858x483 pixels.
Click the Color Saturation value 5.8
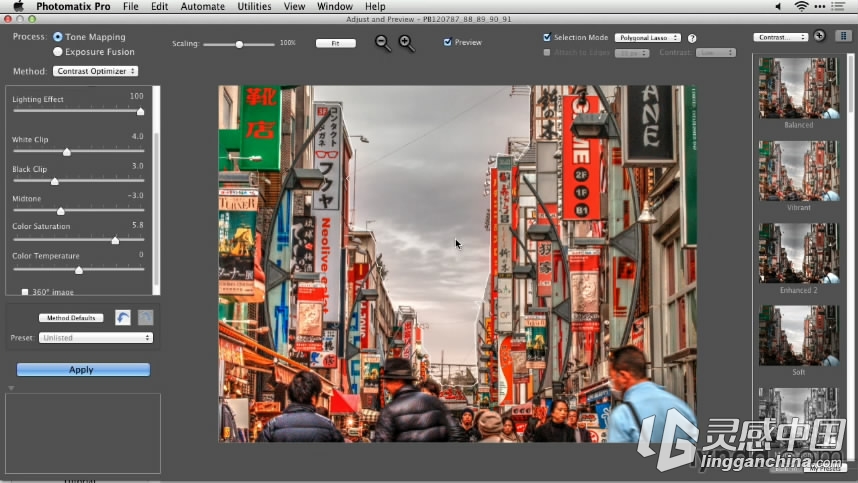coord(138,225)
